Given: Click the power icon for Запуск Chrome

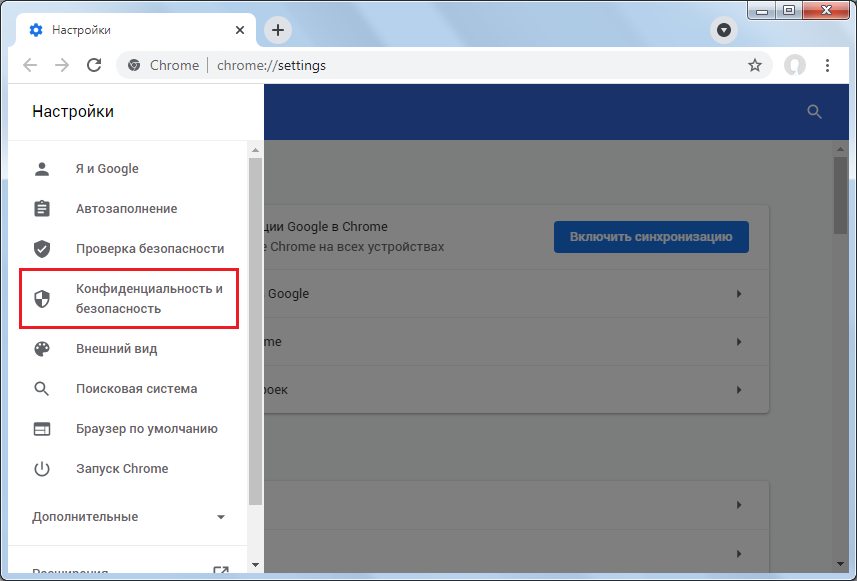Looking at the screenshot, I should (x=42, y=468).
